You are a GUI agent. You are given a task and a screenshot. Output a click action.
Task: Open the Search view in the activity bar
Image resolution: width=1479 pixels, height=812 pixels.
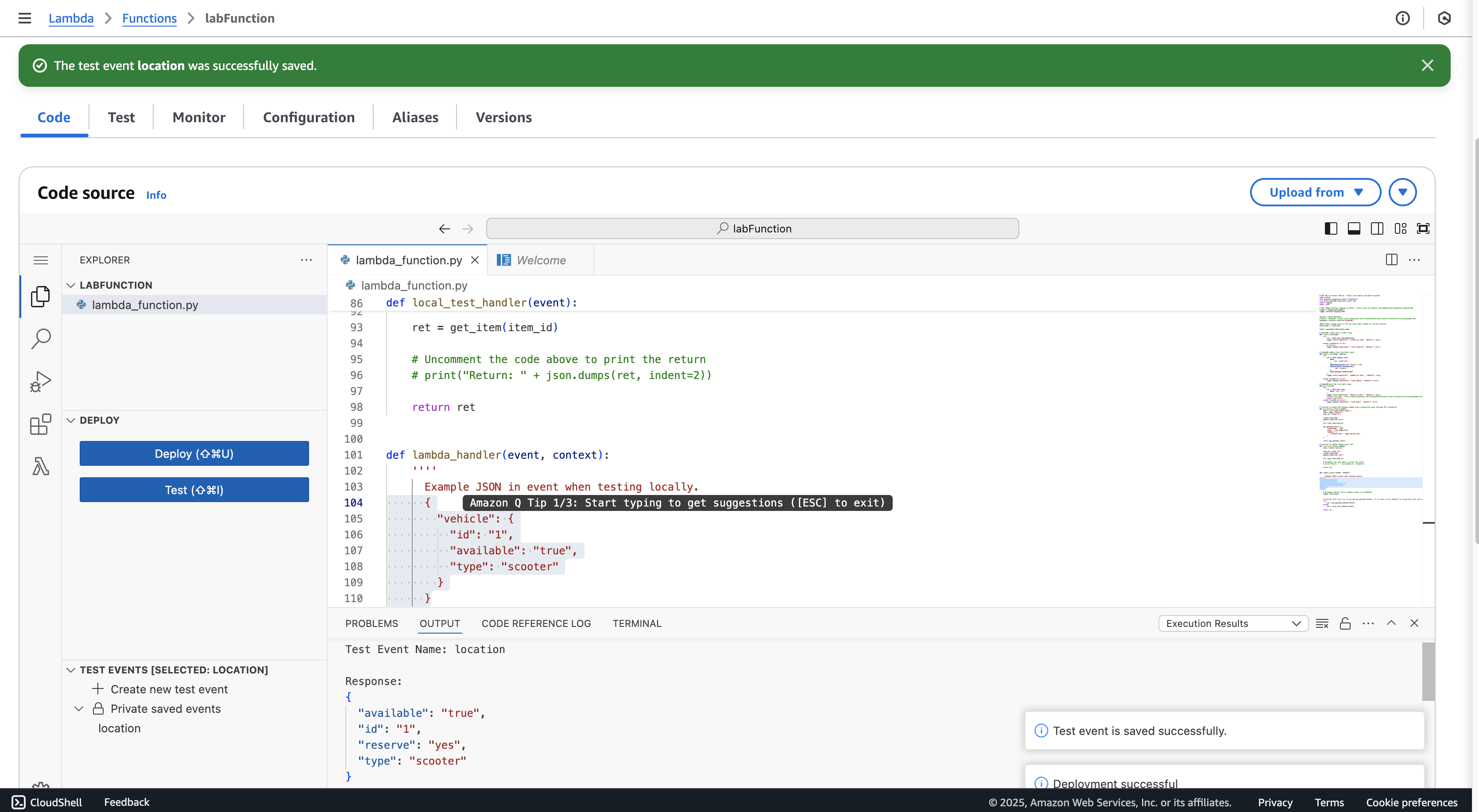[41, 339]
